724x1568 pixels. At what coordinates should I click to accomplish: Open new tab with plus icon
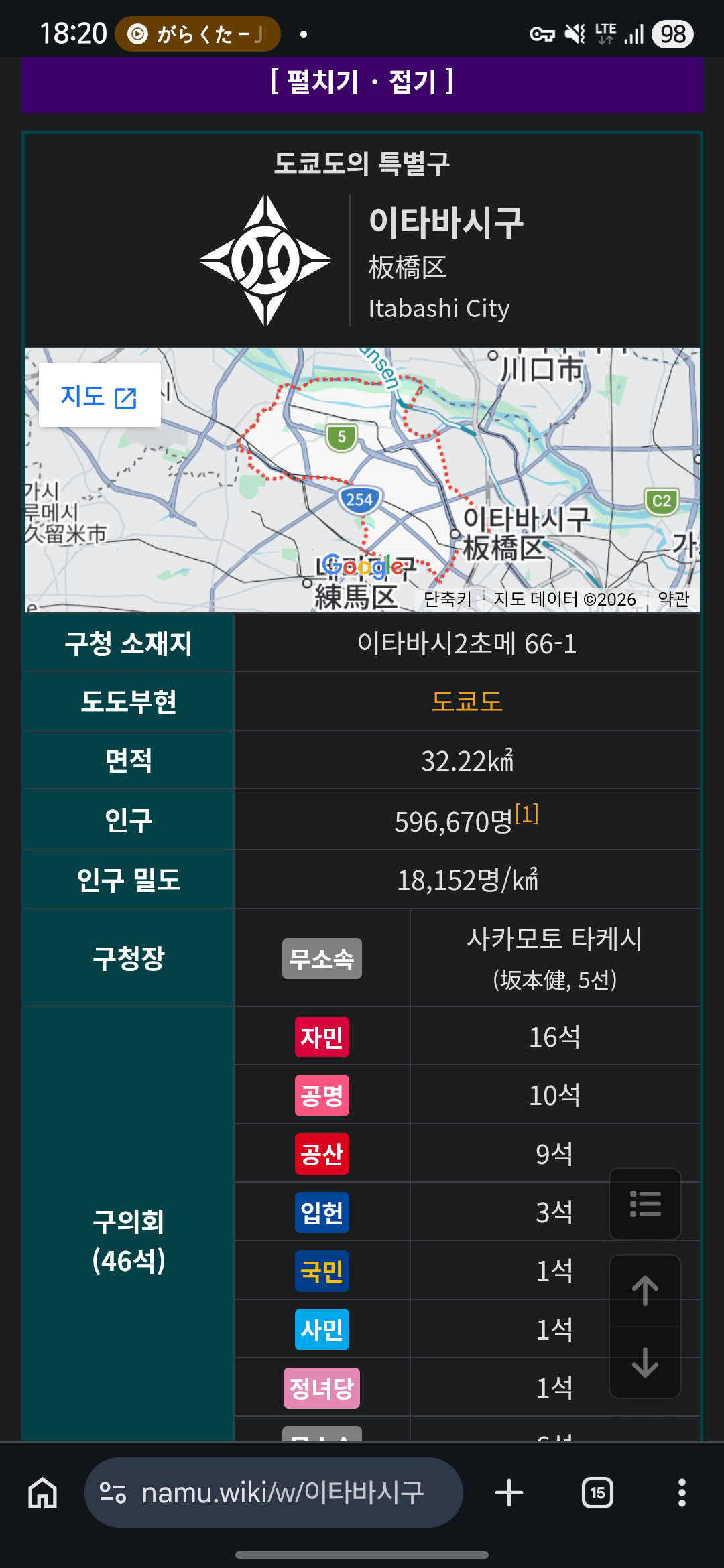pos(509,1493)
